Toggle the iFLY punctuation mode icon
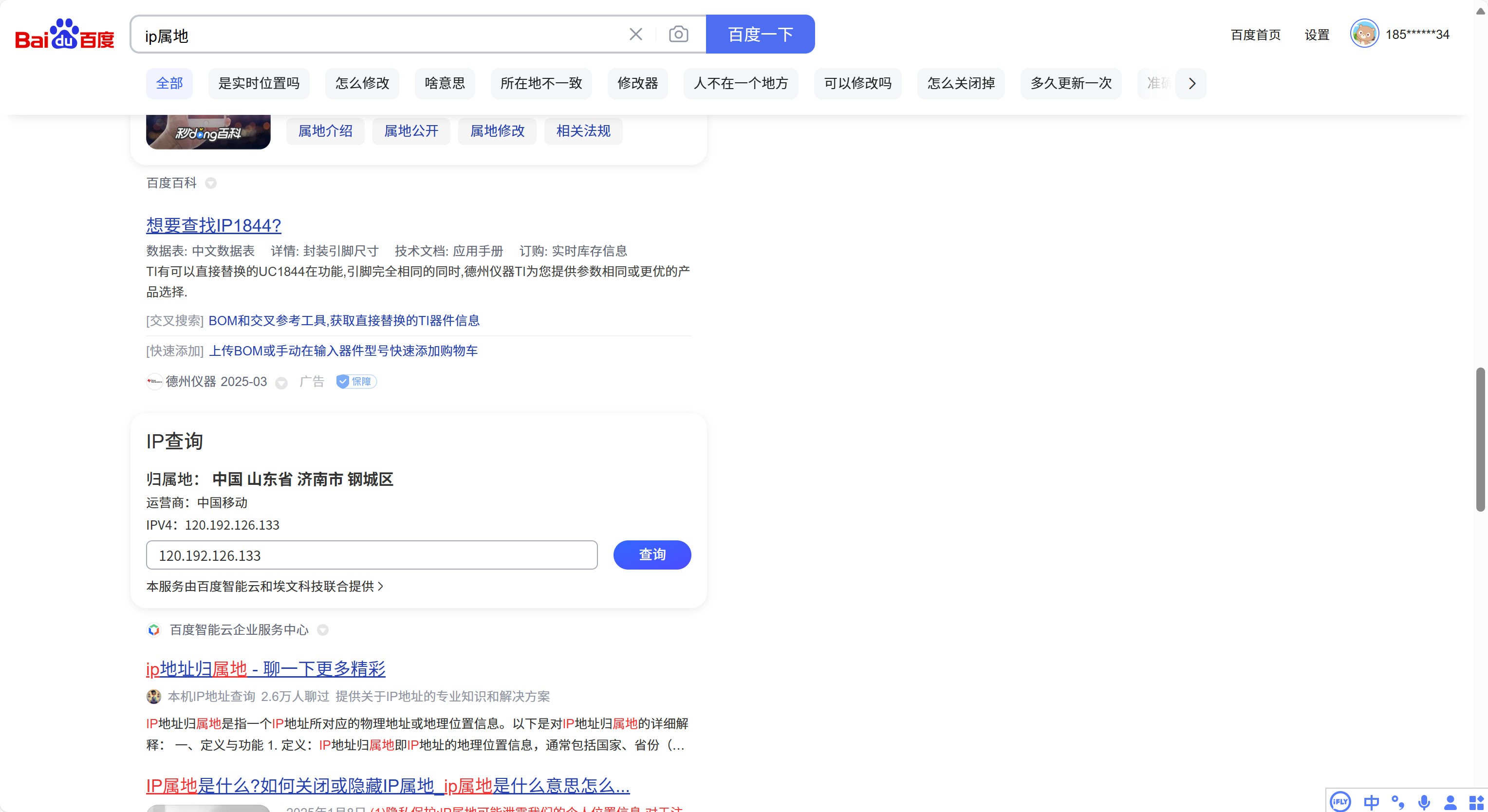Image resolution: width=1488 pixels, height=812 pixels. point(1397,802)
